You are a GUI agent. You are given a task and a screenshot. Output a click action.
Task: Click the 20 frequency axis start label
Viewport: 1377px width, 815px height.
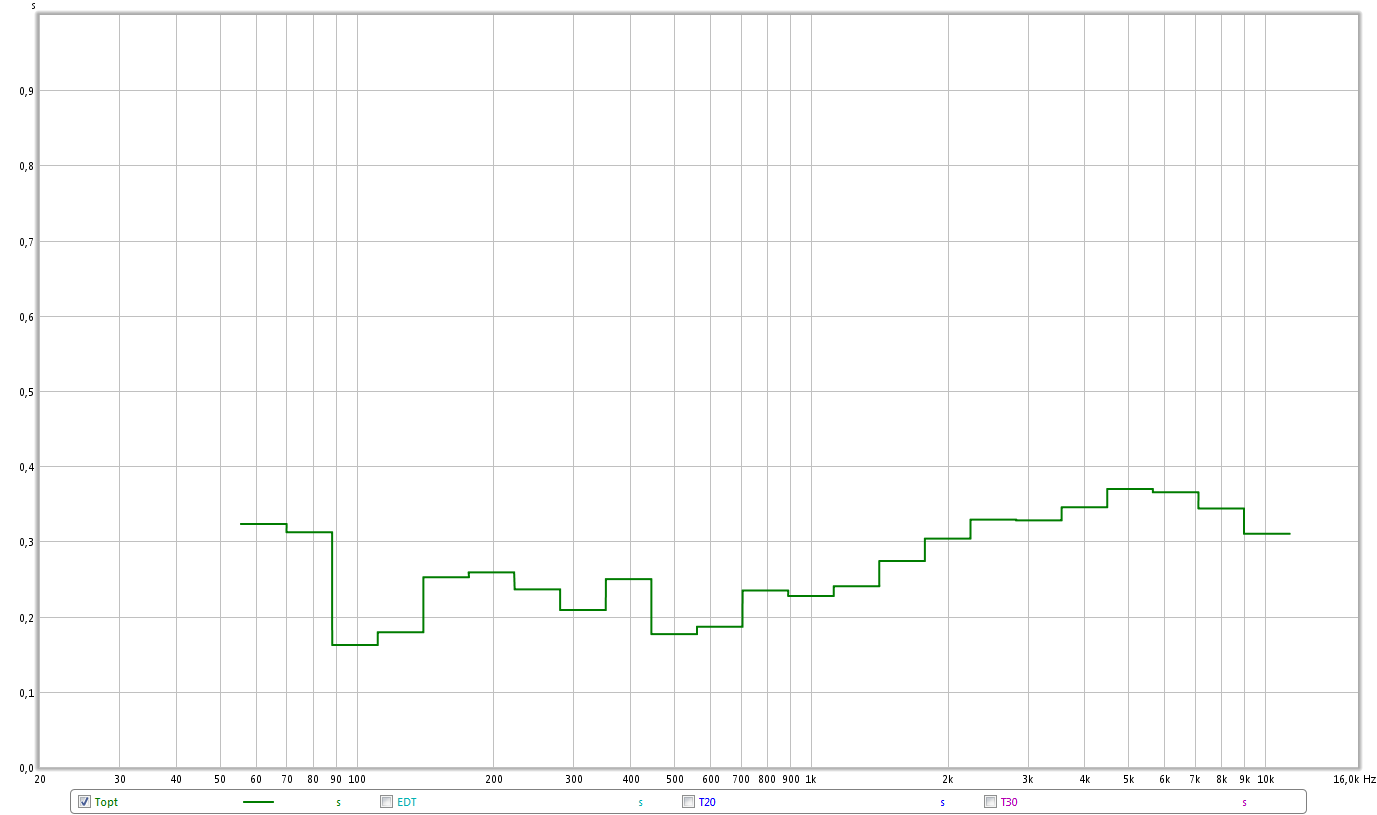click(40, 779)
